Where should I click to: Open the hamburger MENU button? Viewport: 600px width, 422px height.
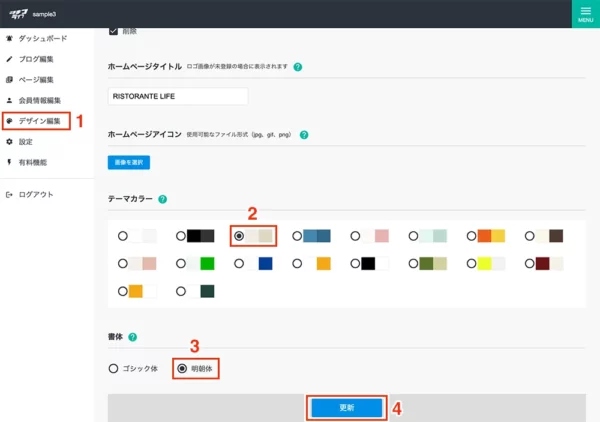[x=585, y=13]
